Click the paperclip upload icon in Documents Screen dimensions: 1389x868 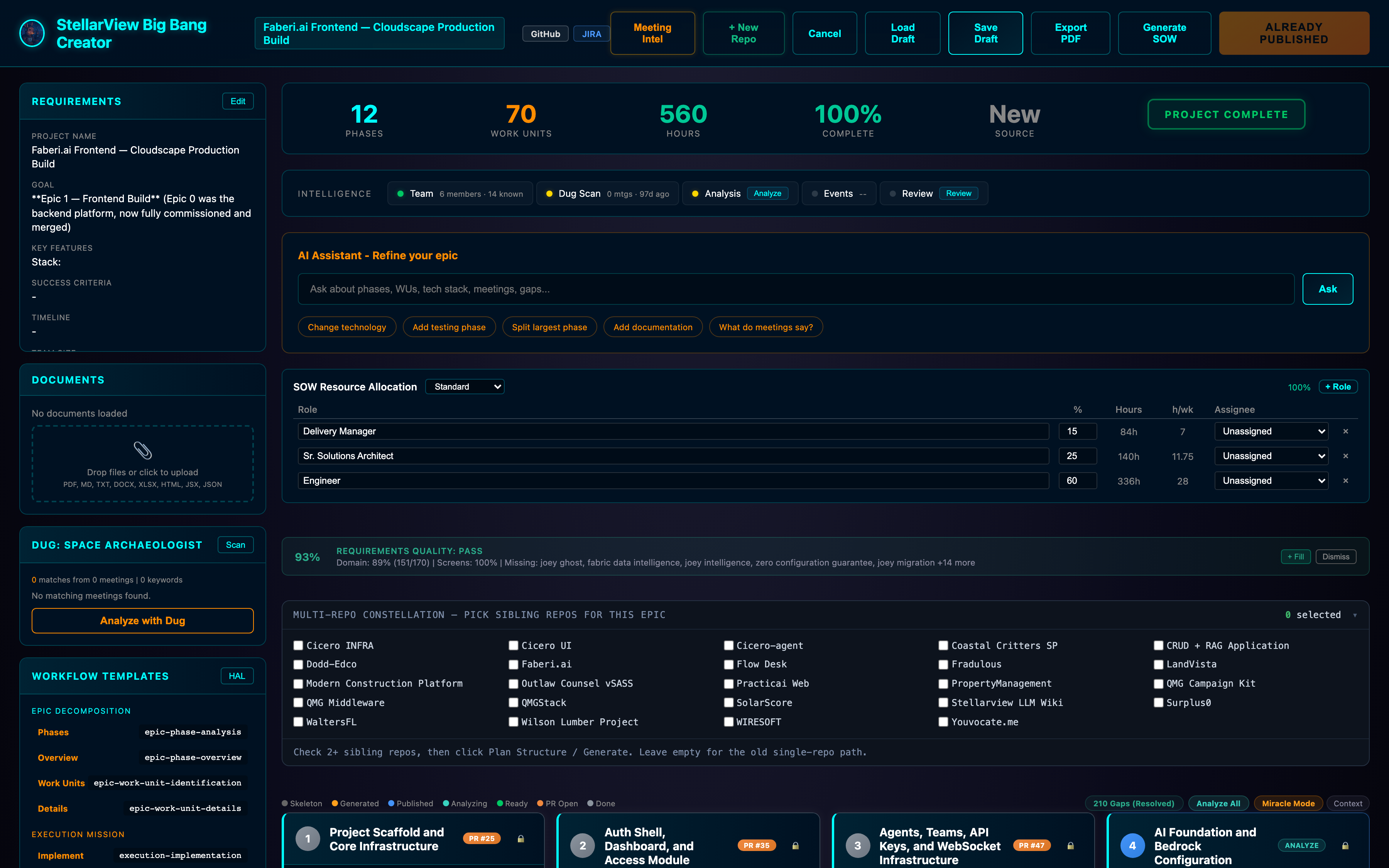coord(142,450)
